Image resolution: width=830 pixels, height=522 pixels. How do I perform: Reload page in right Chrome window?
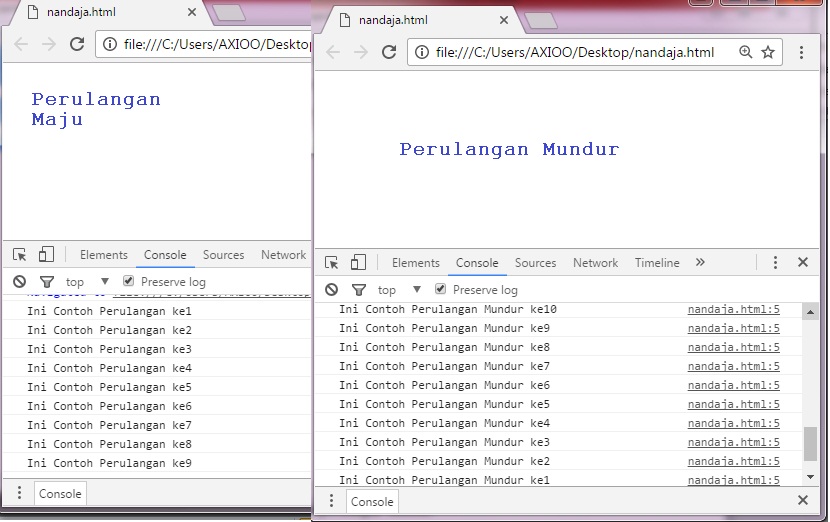coord(389,52)
